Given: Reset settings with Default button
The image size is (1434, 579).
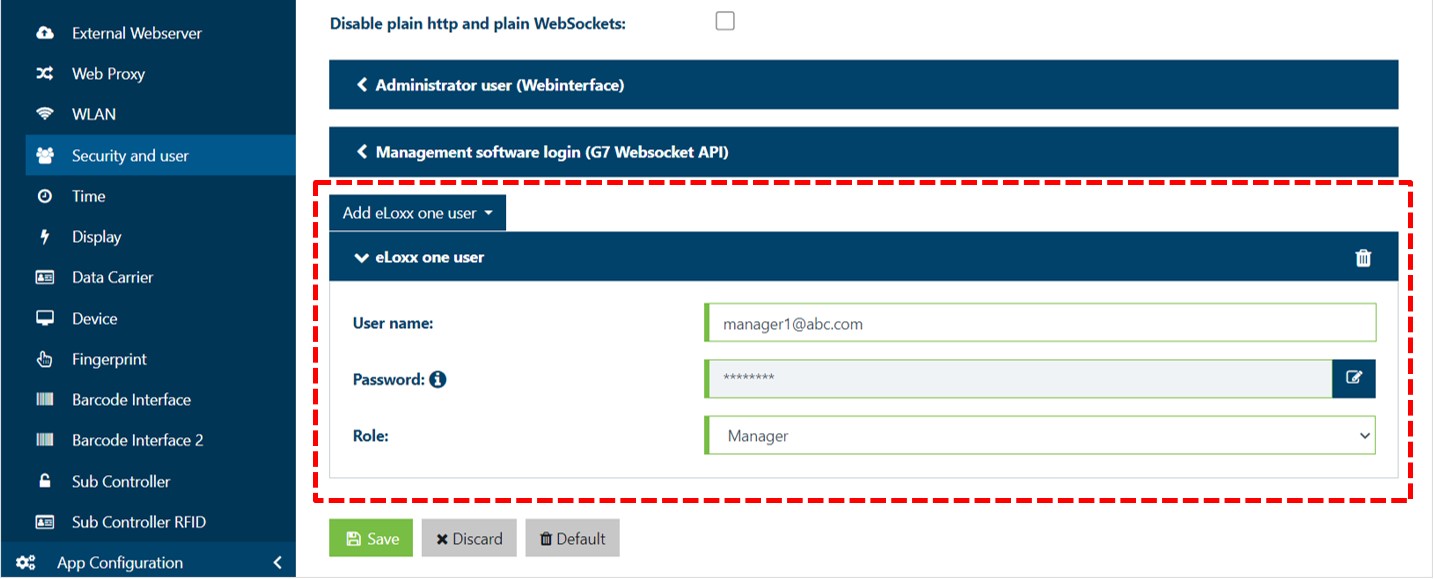Looking at the screenshot, I should point(573,538).
